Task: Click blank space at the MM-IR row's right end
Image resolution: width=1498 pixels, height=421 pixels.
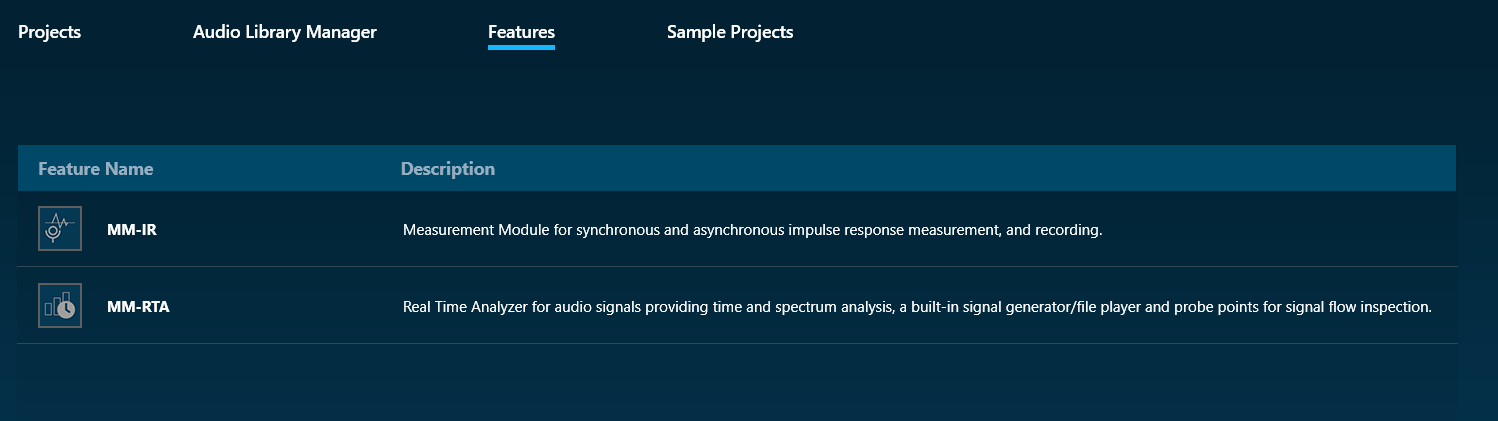Action: [1300, 230]
